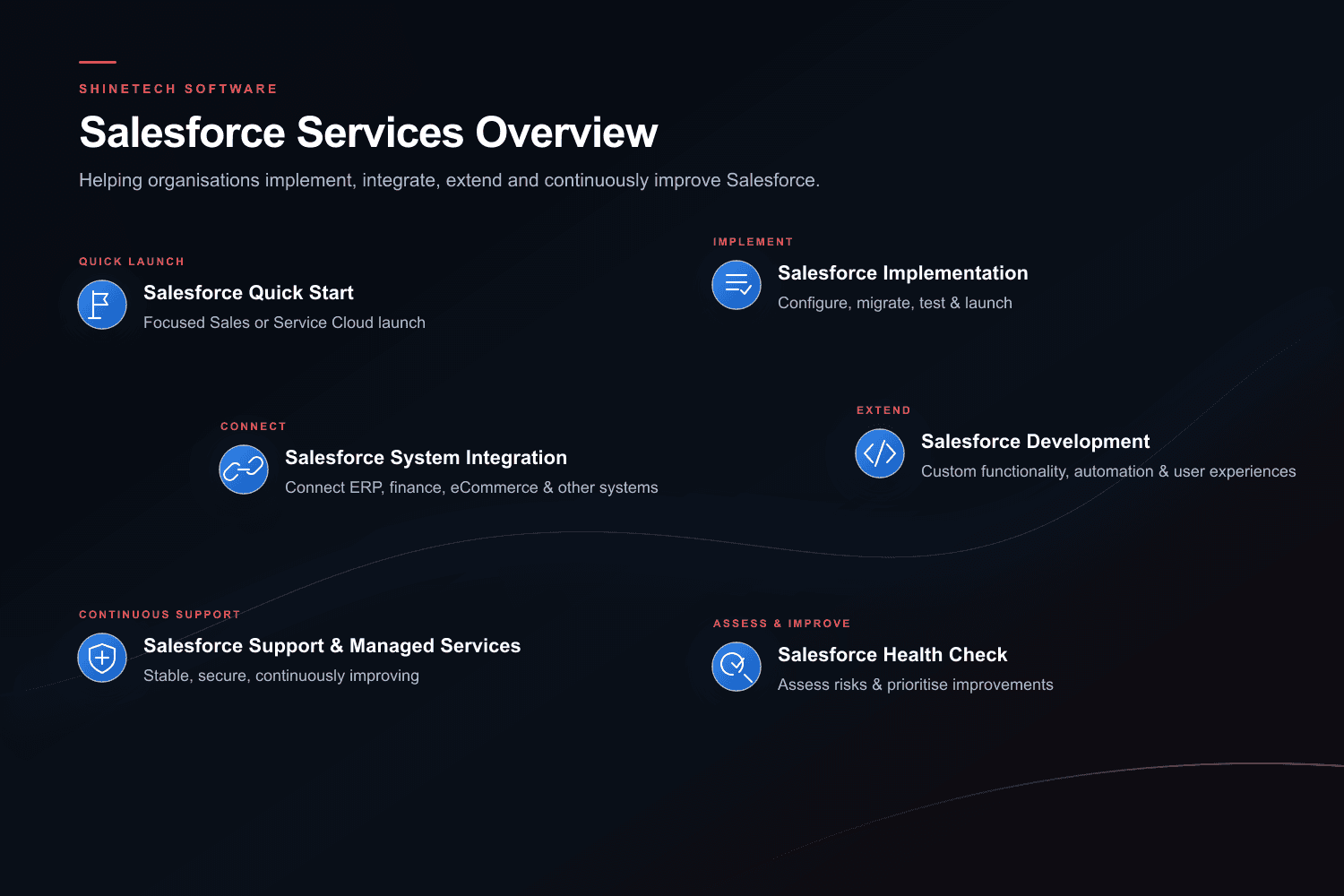Screen dimensions: 1344x896
Task: Click the EXTEND category label
Action: [883, 410]
